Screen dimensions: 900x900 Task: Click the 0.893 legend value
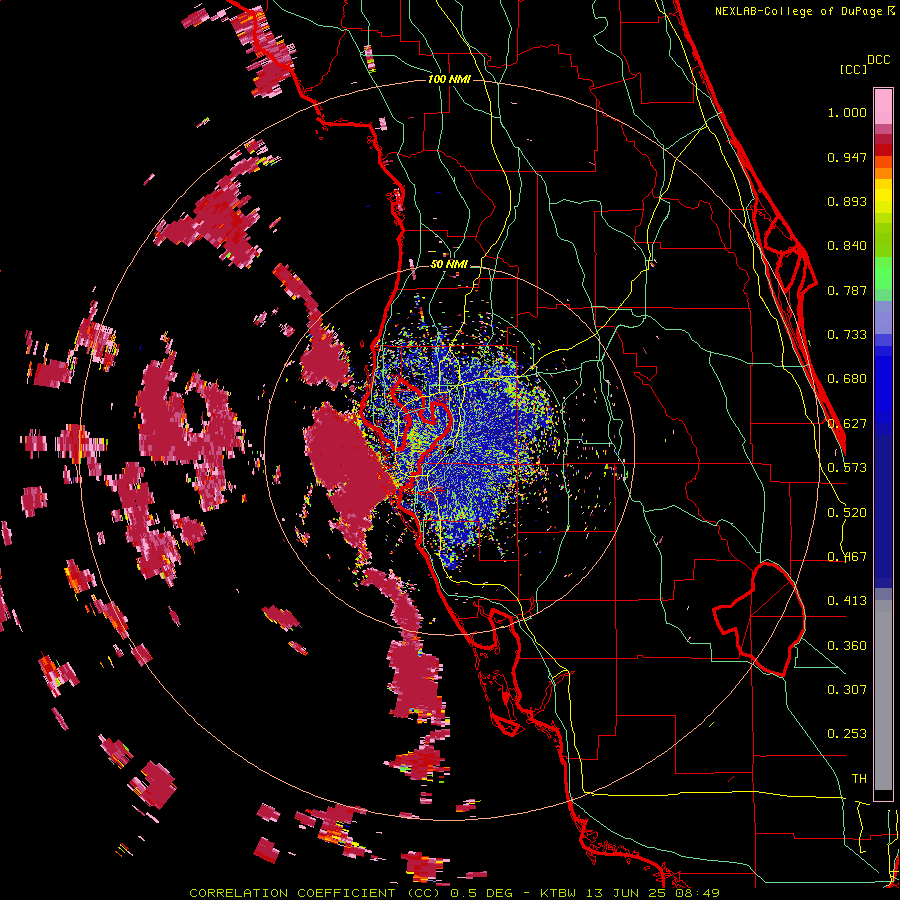tap(847, 201)
